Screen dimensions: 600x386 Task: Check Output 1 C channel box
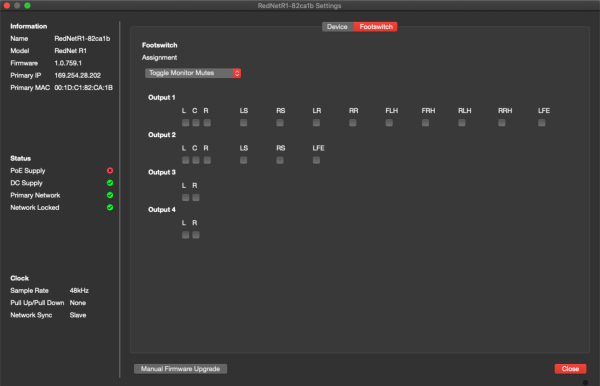click(x=196, y=123)
